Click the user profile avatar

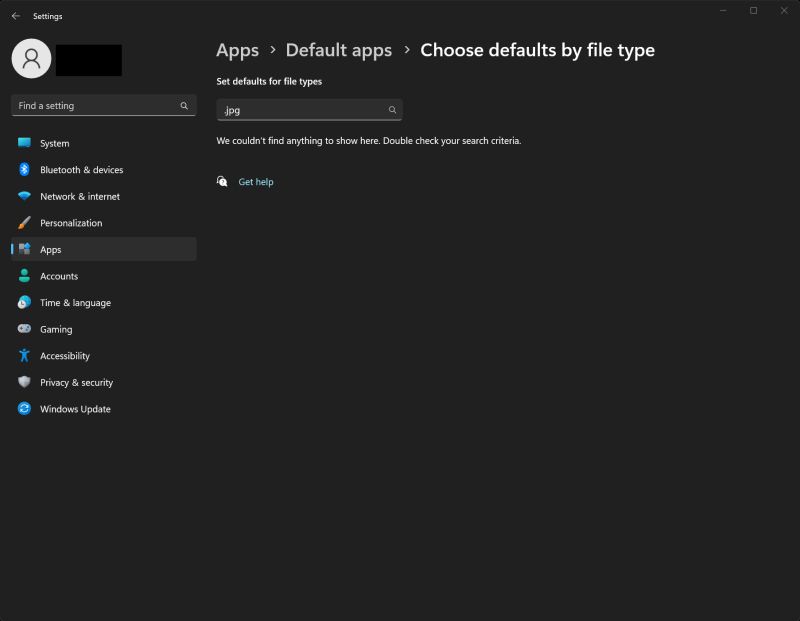click(31, 59)
